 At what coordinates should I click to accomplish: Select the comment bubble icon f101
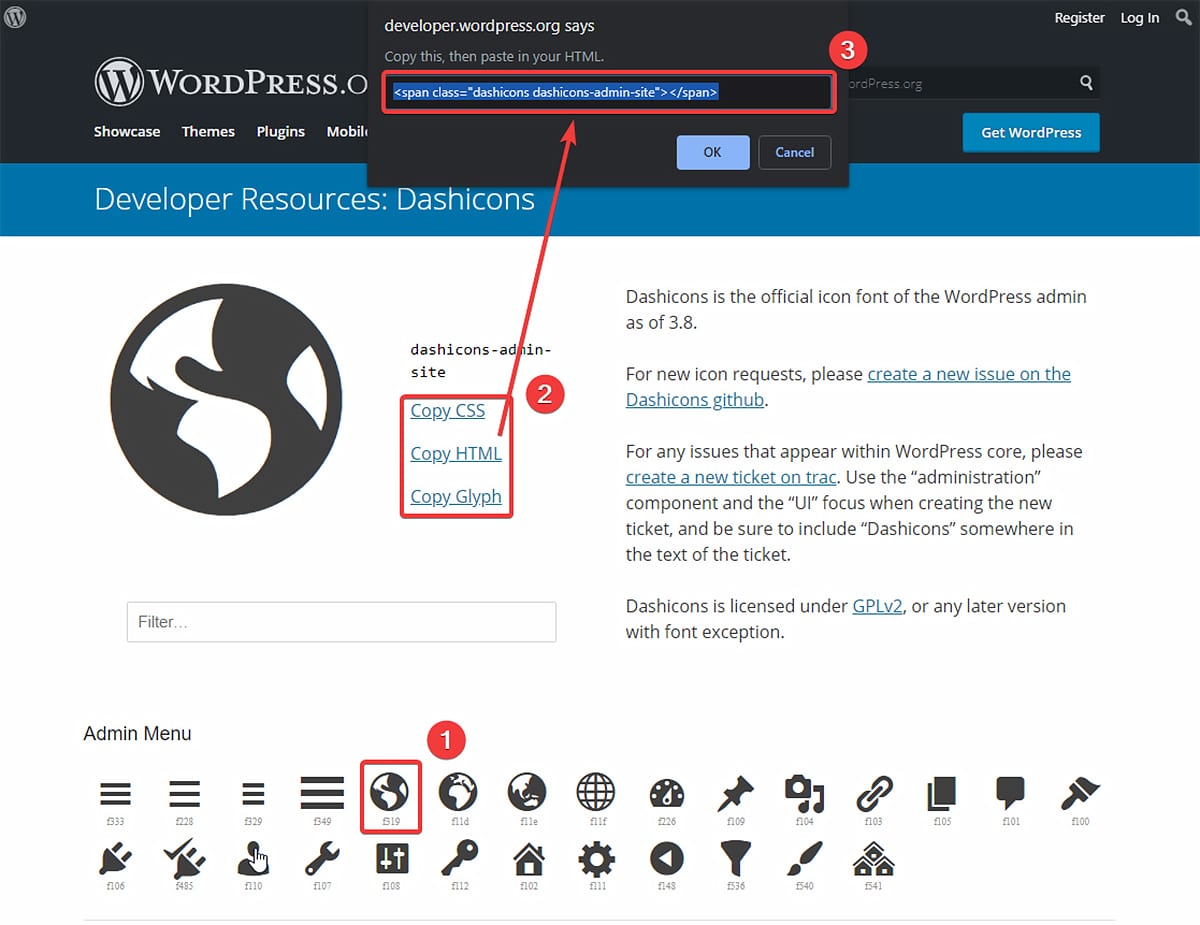1011,794
